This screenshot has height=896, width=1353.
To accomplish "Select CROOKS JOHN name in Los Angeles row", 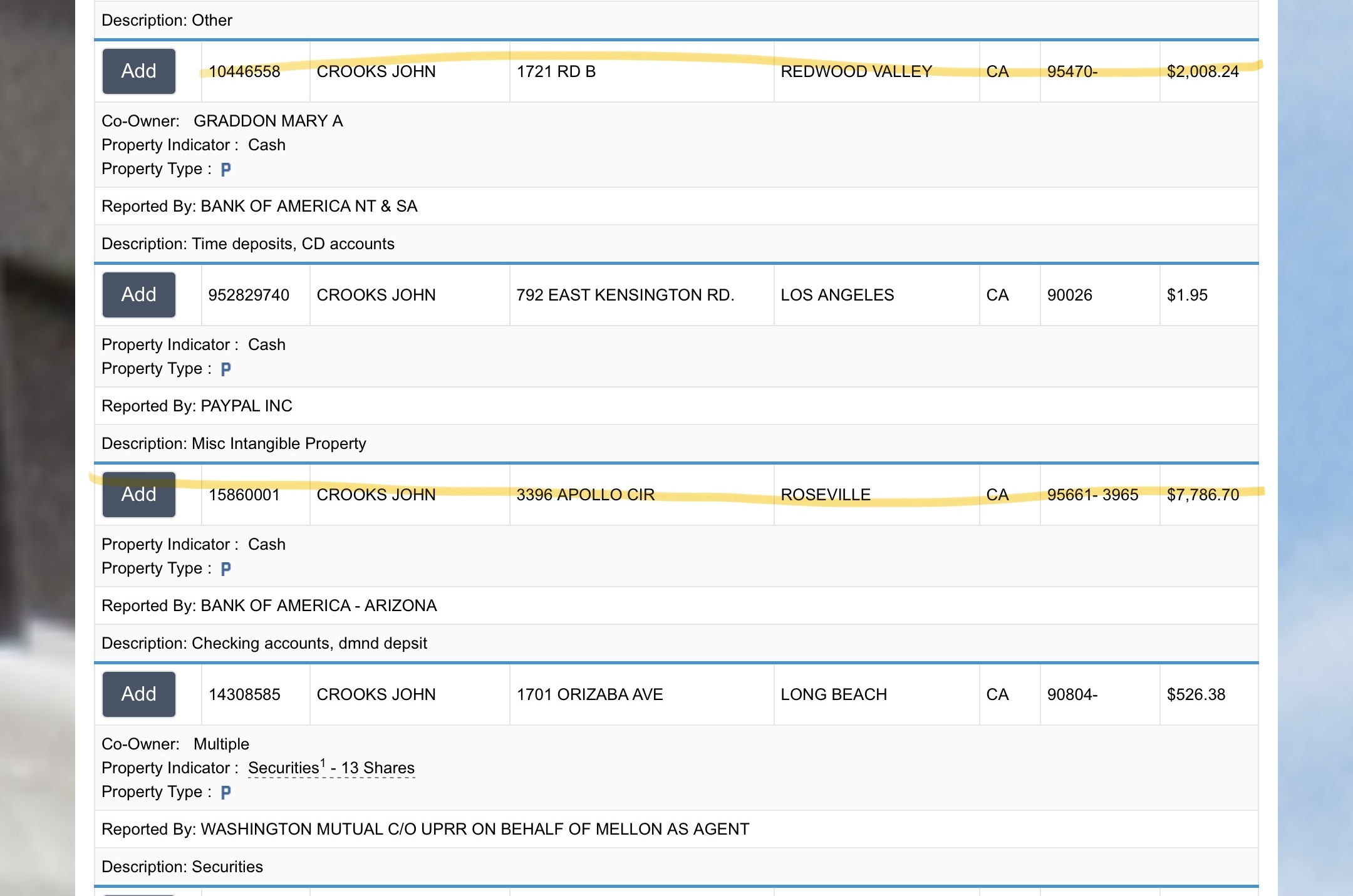I will click(376, 296).
